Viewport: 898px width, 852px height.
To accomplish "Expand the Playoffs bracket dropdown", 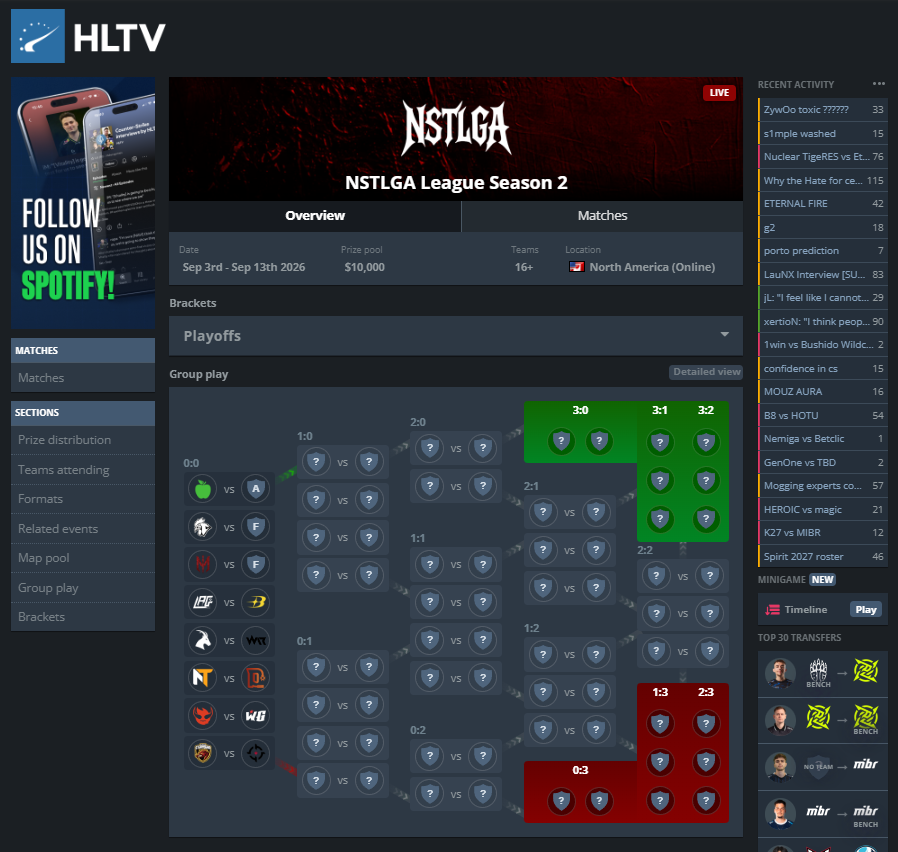I will coord(456,336).
